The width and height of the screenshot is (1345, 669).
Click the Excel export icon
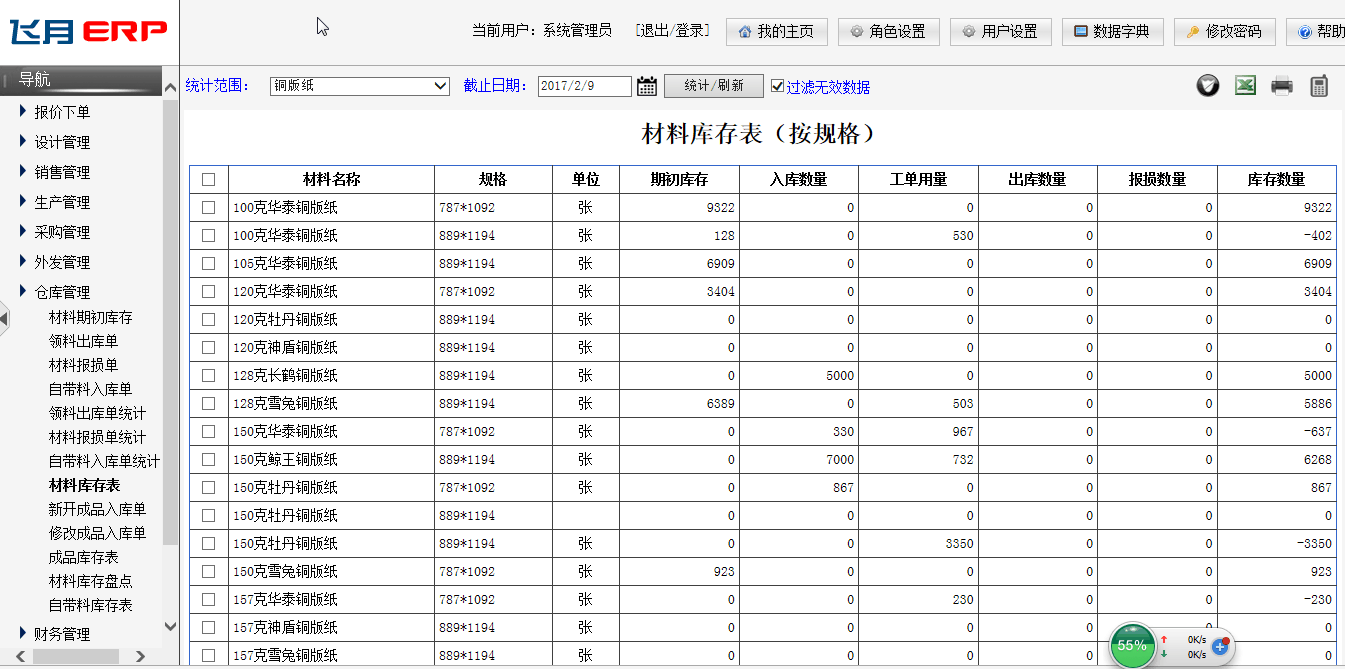[x=1245, y=86]
